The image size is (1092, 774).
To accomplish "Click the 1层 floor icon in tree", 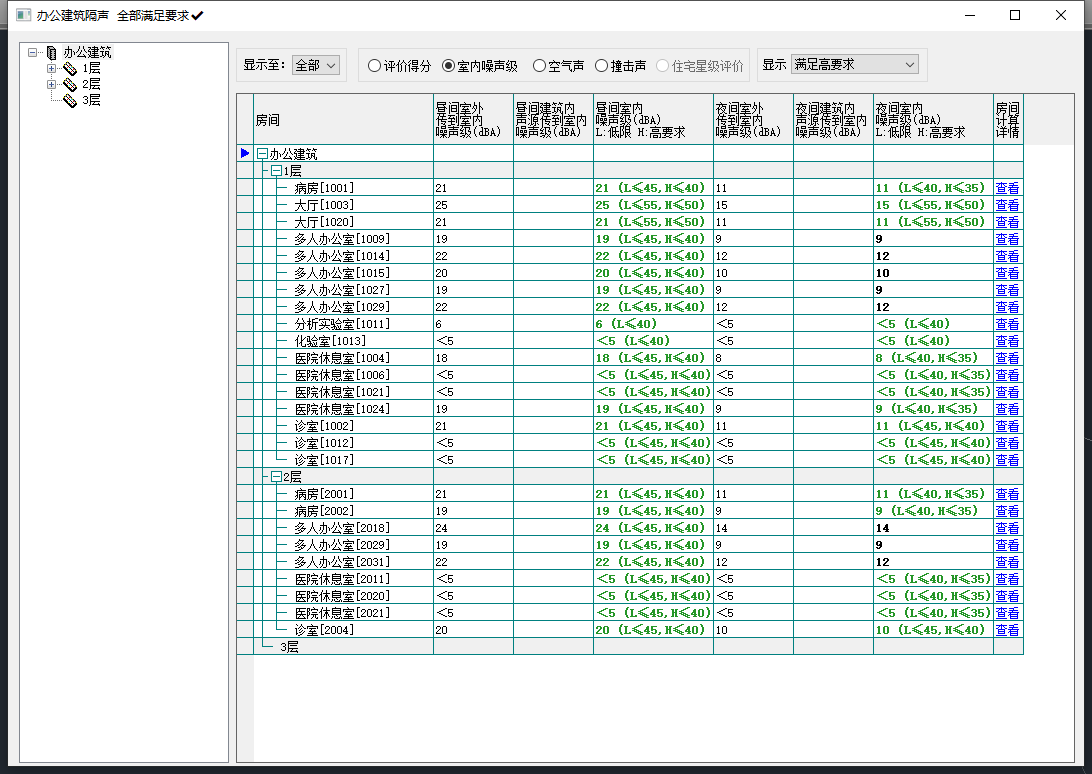I will point(70,68).
